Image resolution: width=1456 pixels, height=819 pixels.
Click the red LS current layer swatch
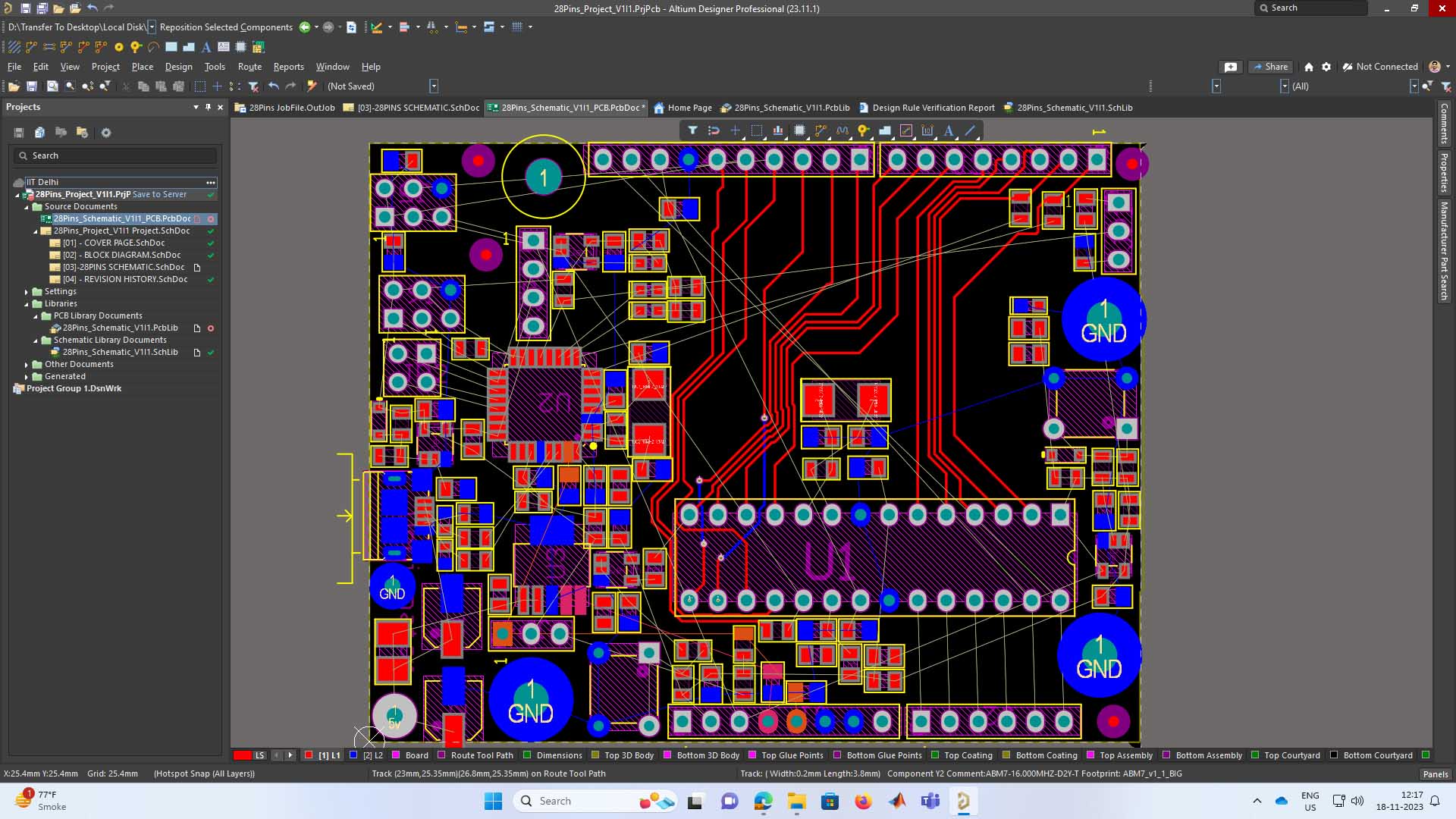243,755
